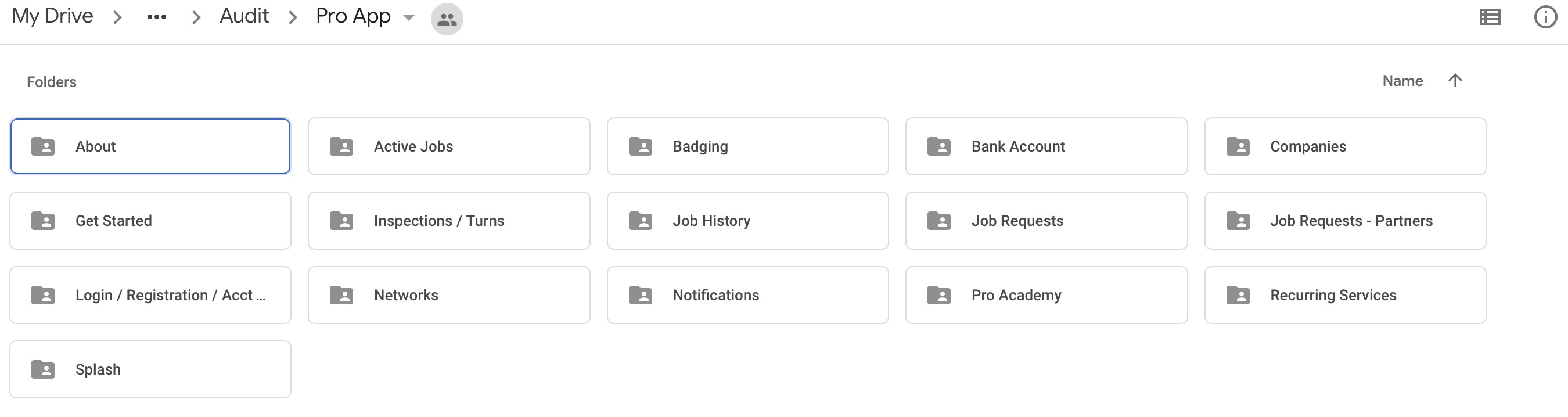Image resolution: width=1568 pixels, height=417 pixels.
Task: Click the Networks shared folder icon
Action: point(341,295)
